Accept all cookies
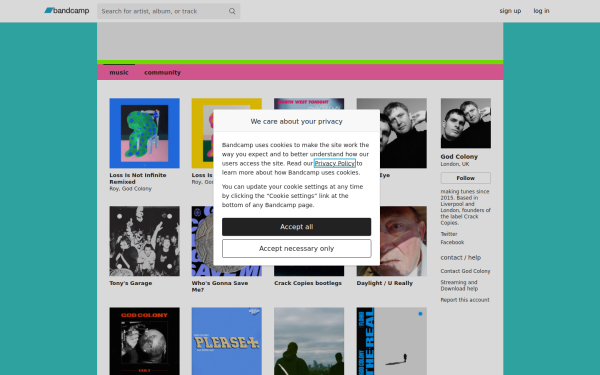This screenshot has width=600, height=375. [x=297, y=227]
